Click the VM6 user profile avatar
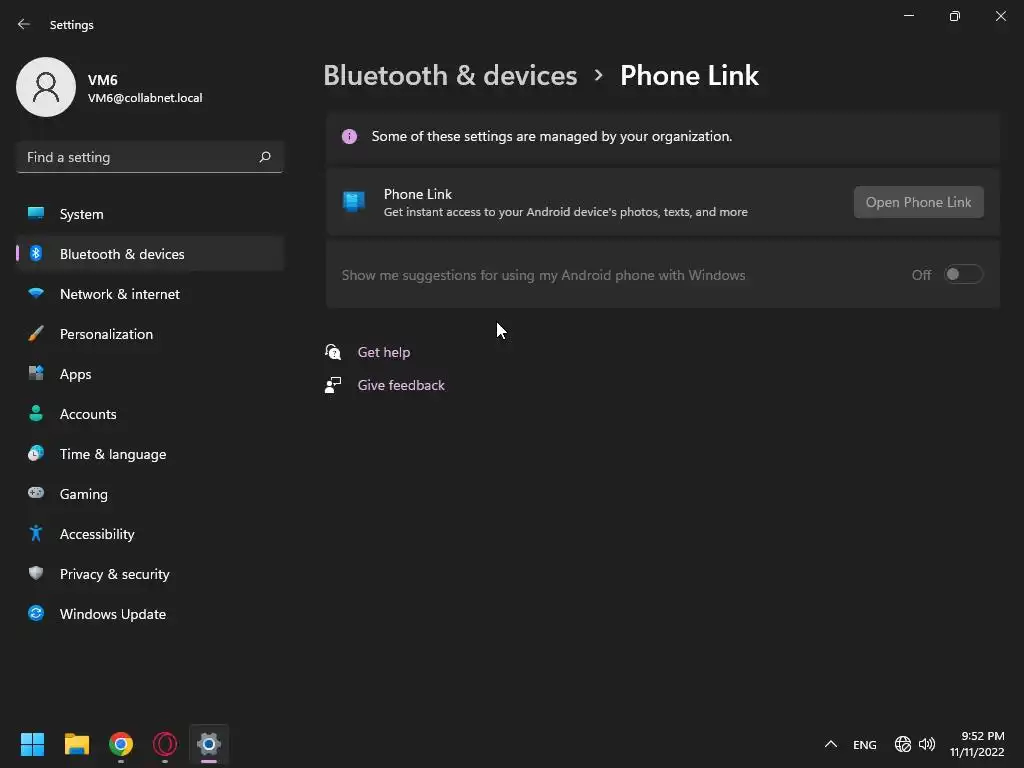This screenshot has width=1024, height=768. (46, 87)
